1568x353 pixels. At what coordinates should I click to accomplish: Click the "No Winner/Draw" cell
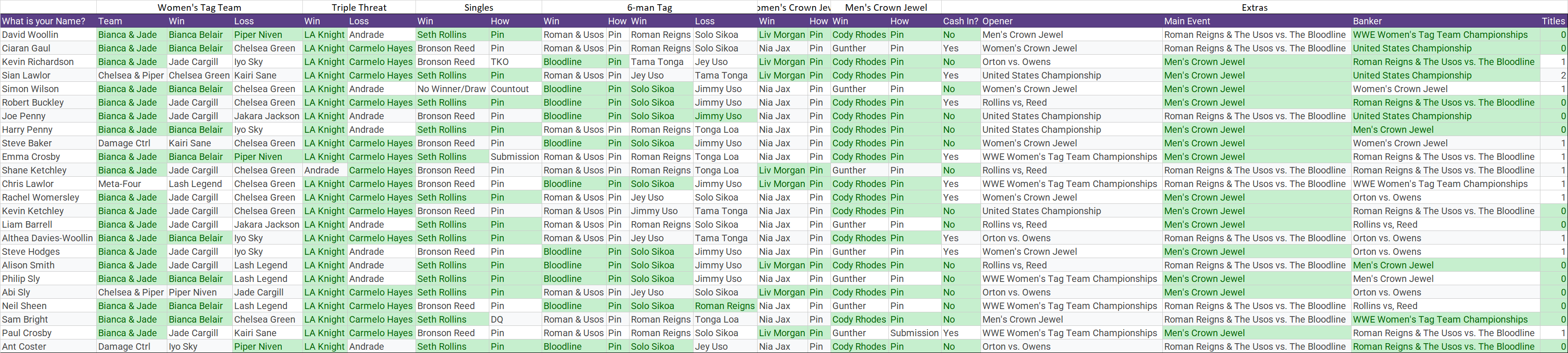[x=451, y=89]
